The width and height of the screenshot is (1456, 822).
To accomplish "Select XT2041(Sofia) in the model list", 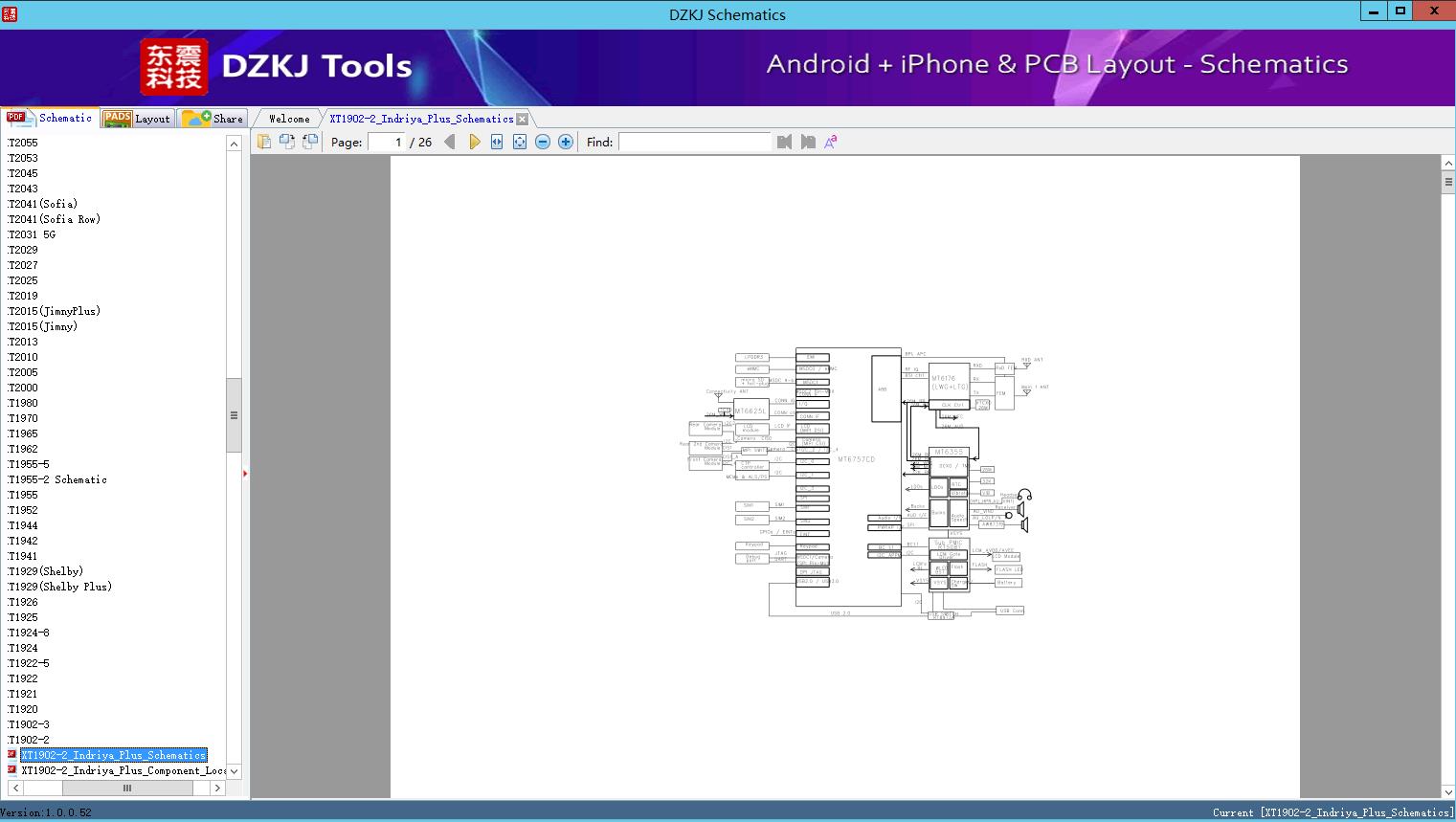I will point(42,204).
